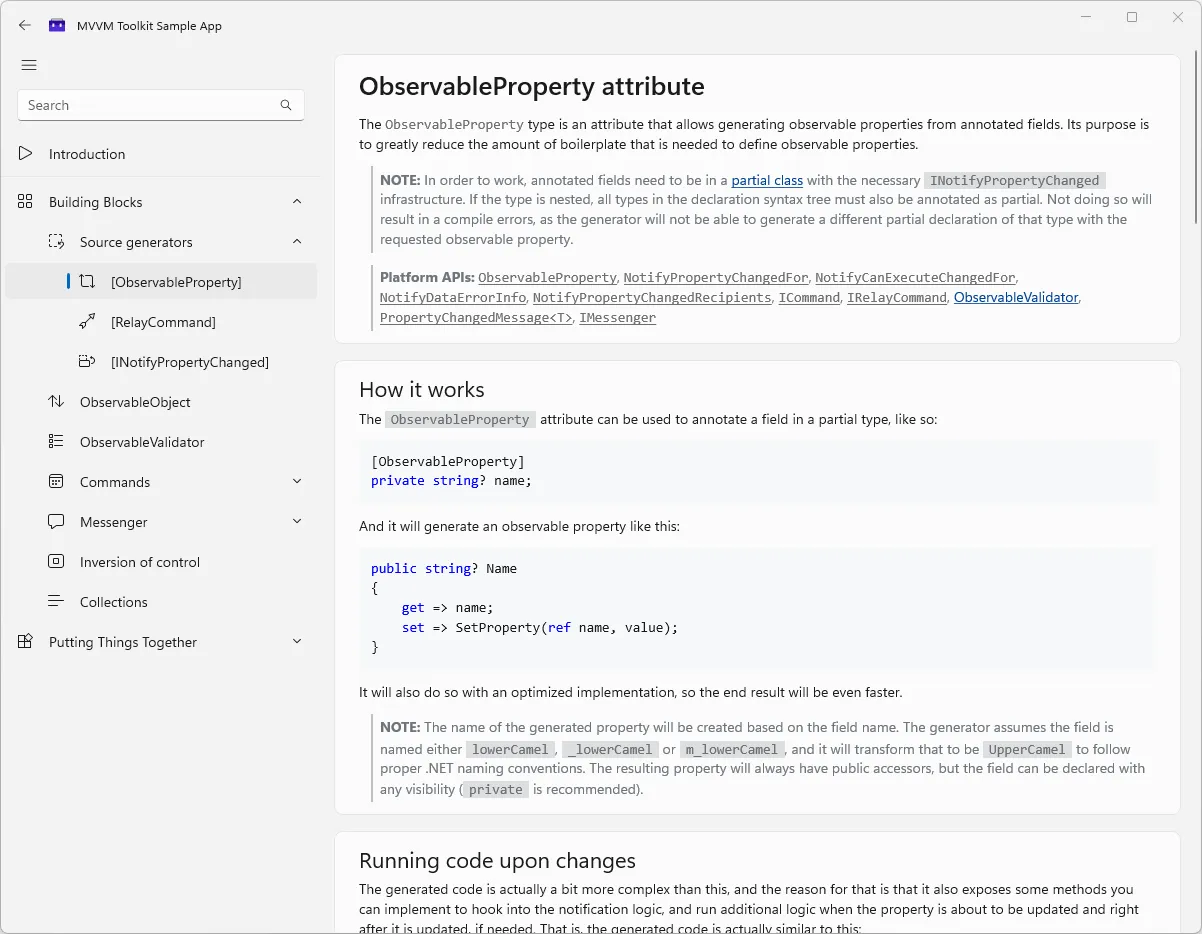Click the ObservableValidator list icon
Image resolution: width=1202 pixels, height=934 pixels.
56,442
